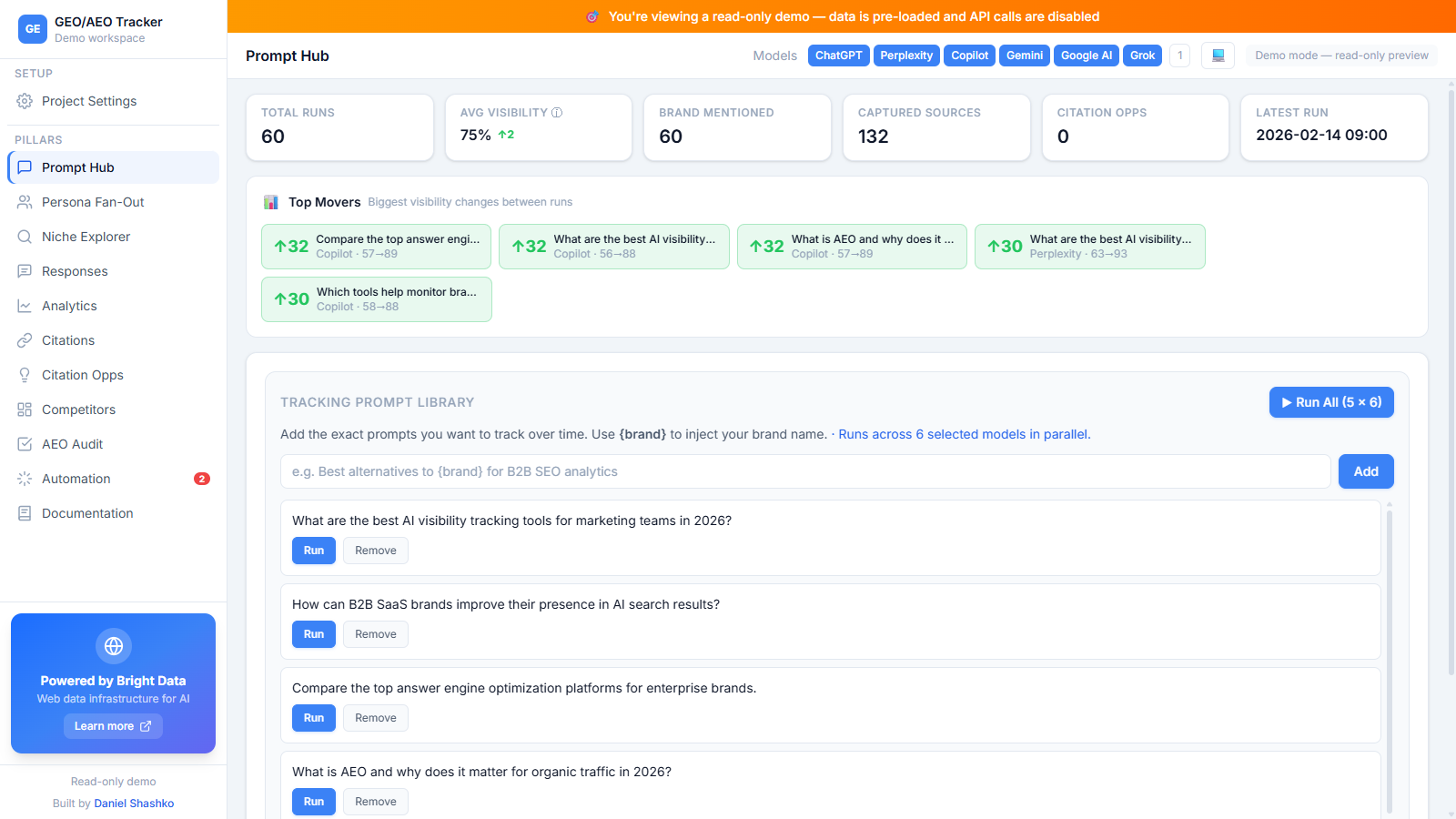Click the main page vertical scrollbar
Image resolution: width=1456 pixels, height=819 pixels.
1451,382
